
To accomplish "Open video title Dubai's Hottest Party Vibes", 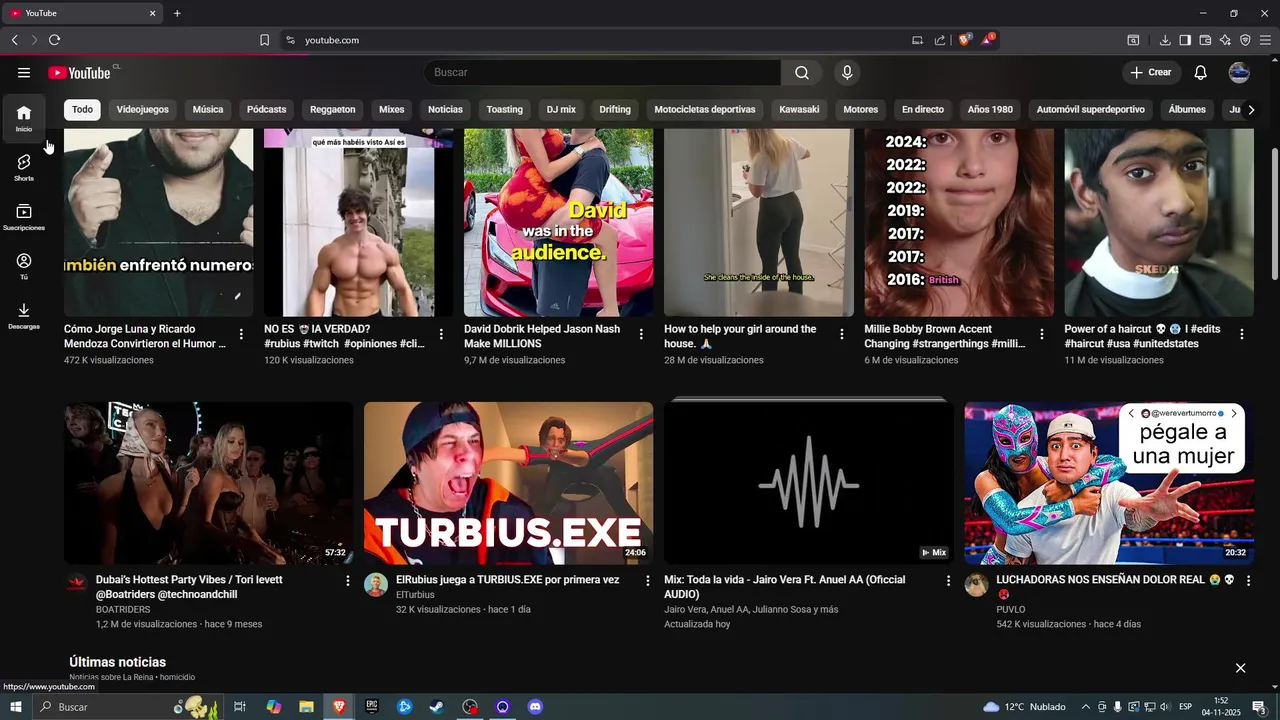I will click(189, 587).
